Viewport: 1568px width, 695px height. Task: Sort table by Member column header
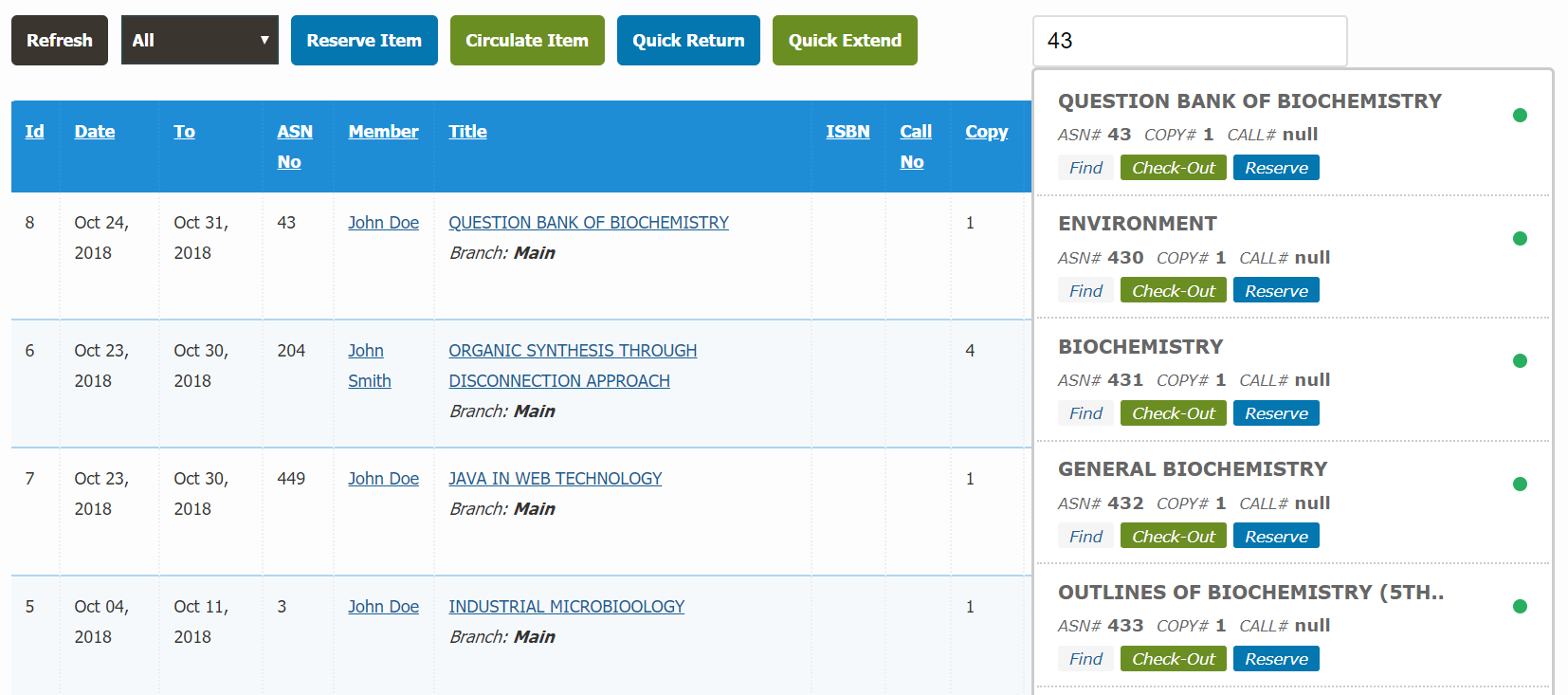pyautogui.click(x=383, y=131)
